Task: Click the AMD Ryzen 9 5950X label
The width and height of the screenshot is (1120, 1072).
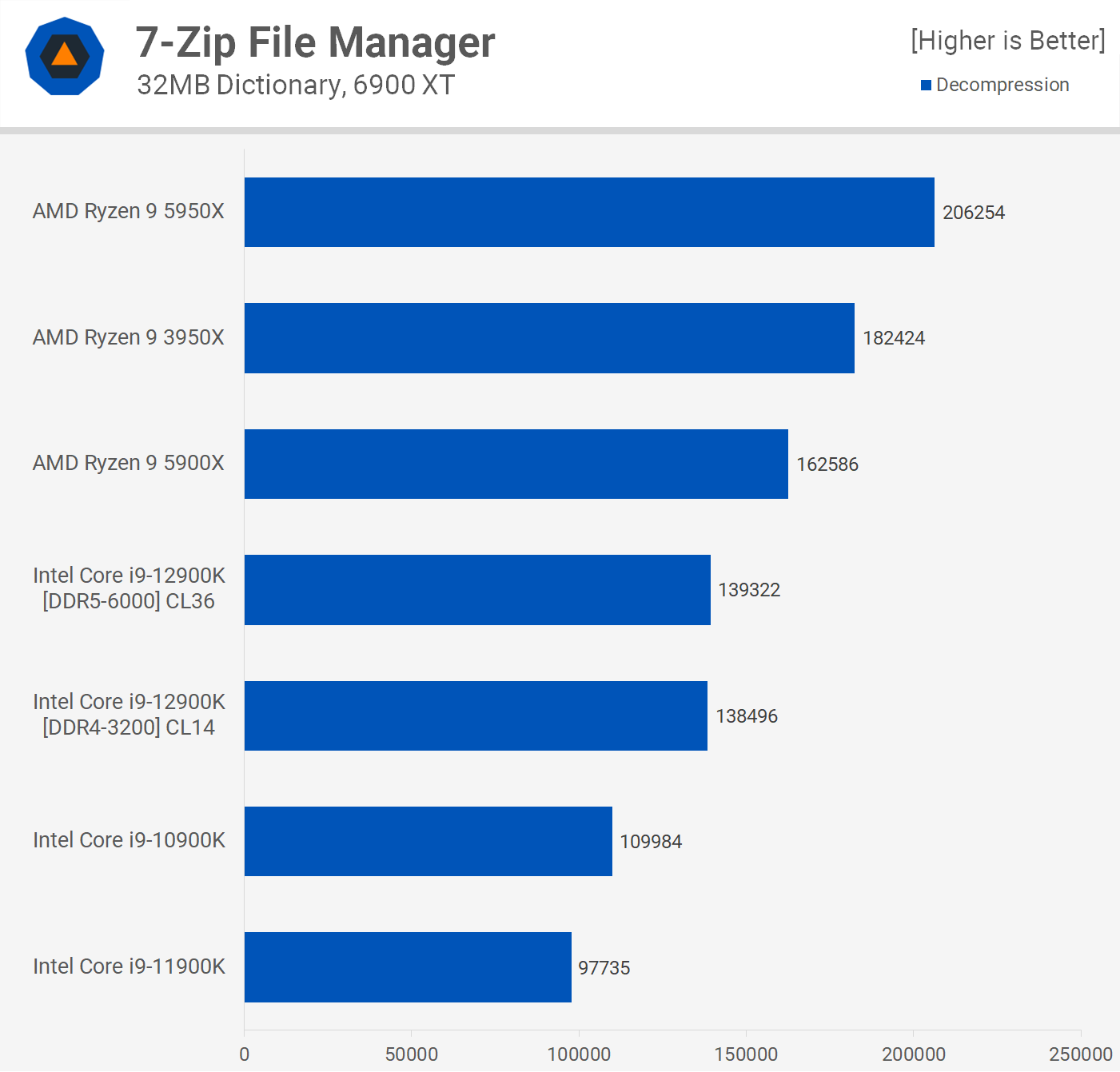Action: pyautogui.click(x=128, y=211)
